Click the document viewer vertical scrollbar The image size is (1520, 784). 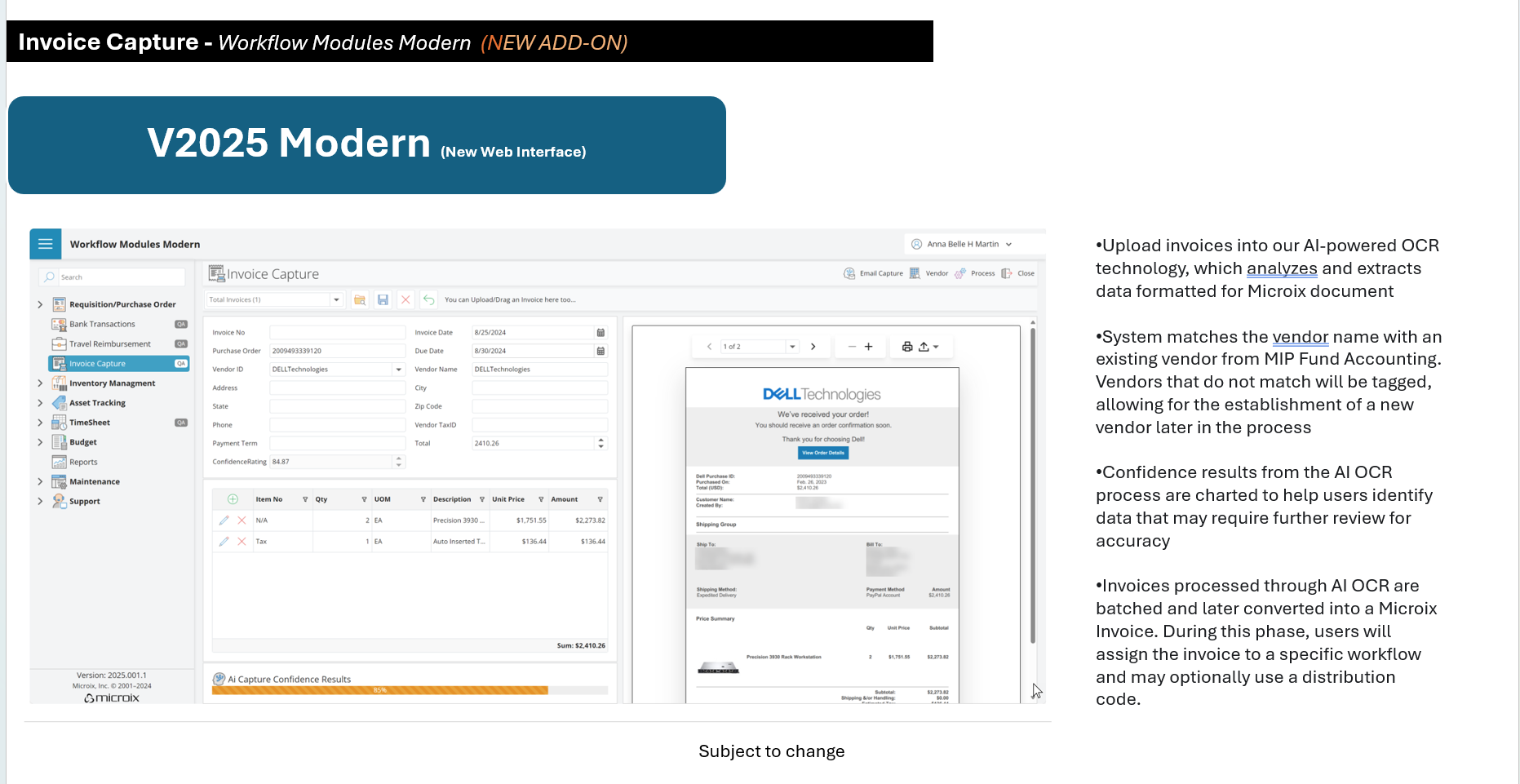[x=1033, y=485]
